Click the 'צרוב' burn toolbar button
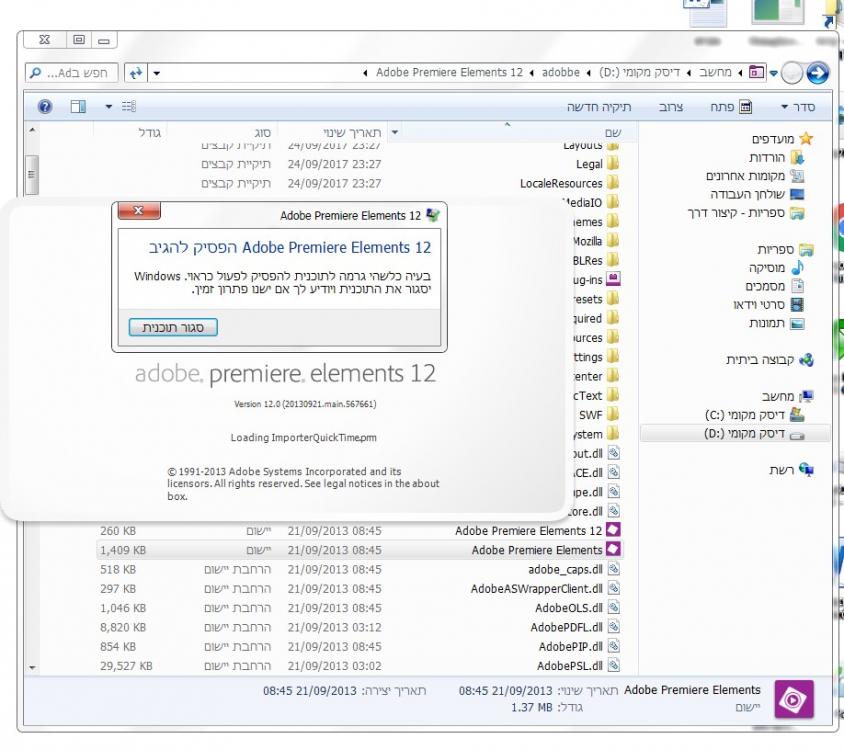Screen dimensions: 844x750 [671, 107]
